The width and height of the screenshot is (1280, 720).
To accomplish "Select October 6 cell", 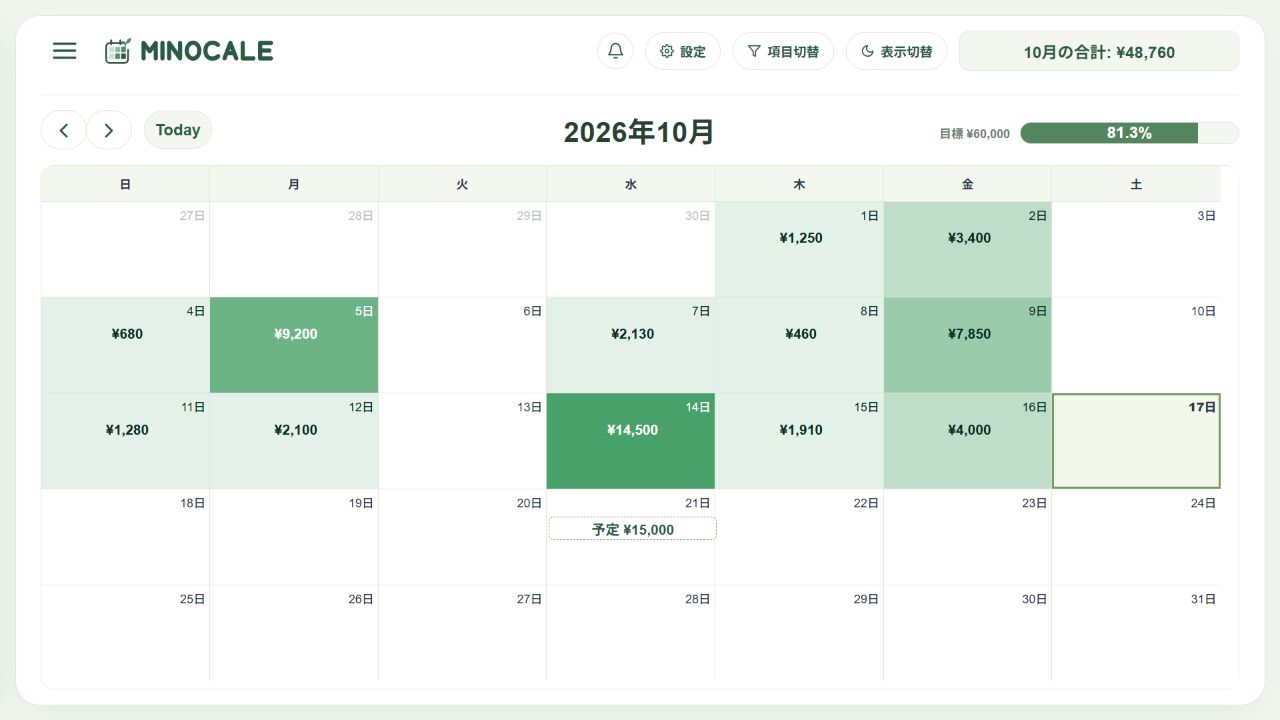I will point(462,345).
